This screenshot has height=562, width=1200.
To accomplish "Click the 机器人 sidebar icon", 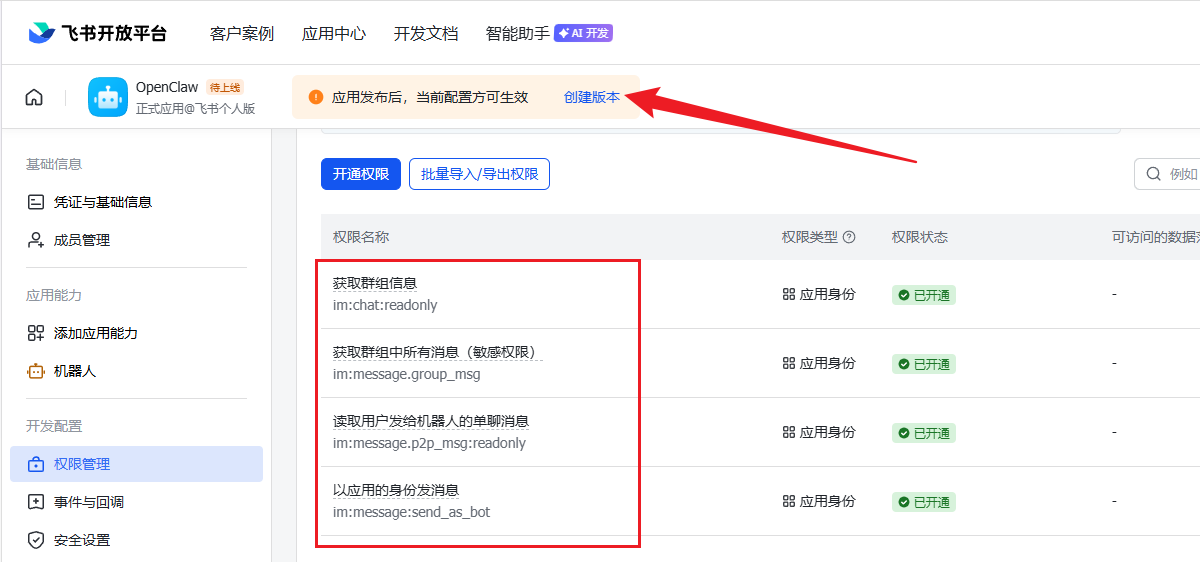I will click(36, 371).
